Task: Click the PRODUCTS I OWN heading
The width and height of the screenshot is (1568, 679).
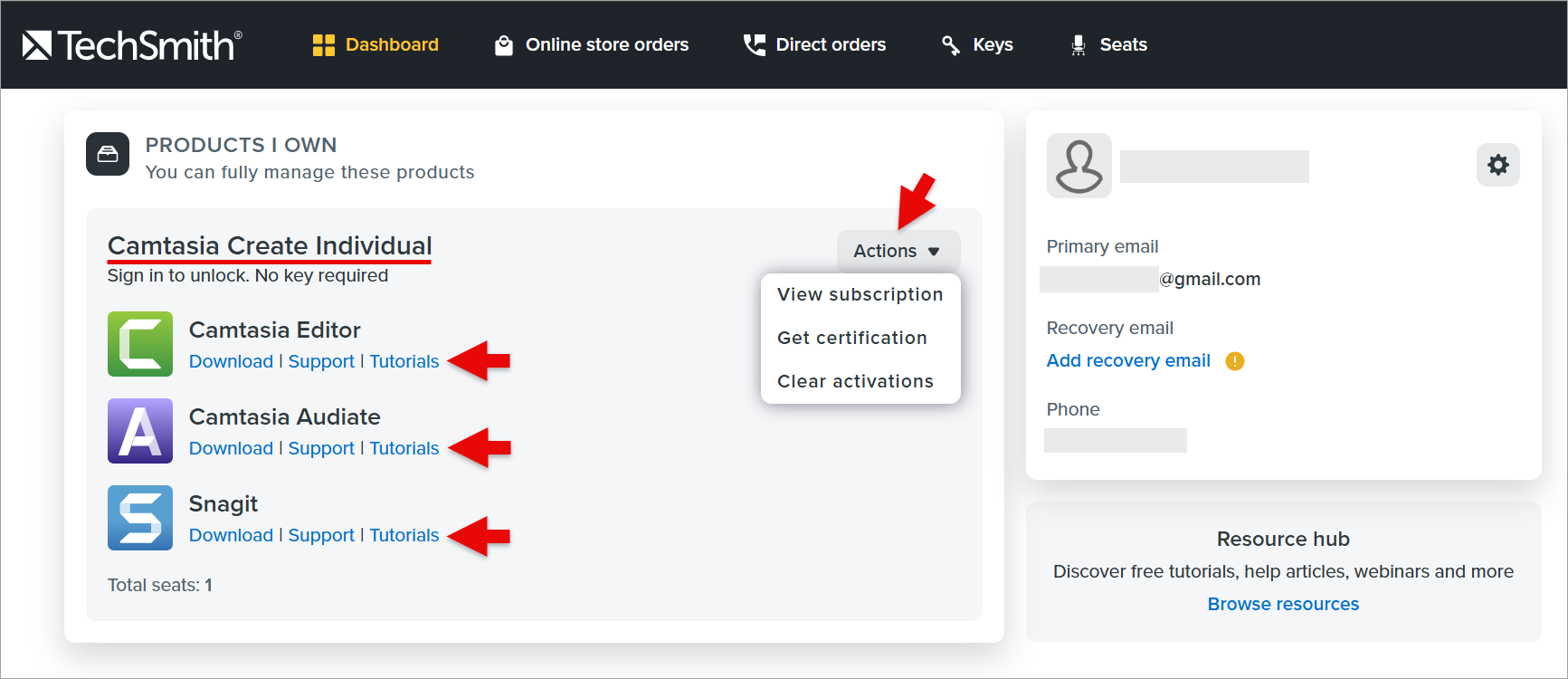Action: click(x=241, y=145)
